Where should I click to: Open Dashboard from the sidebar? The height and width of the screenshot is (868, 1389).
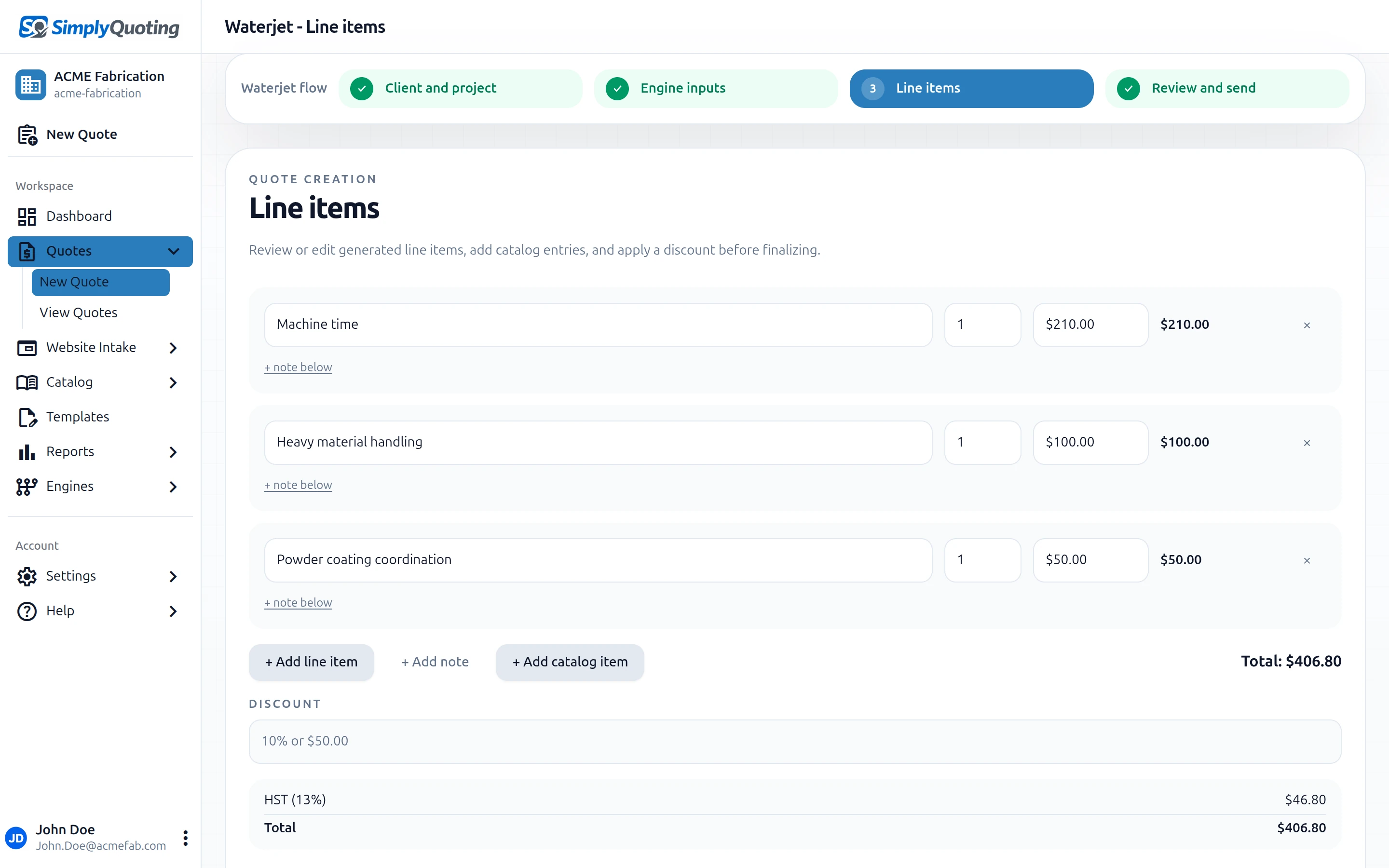100,217
